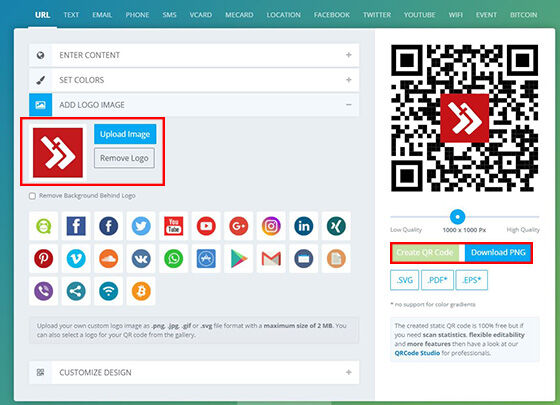Go to the Event tab
560x405 pixels.
click(486, 15)
